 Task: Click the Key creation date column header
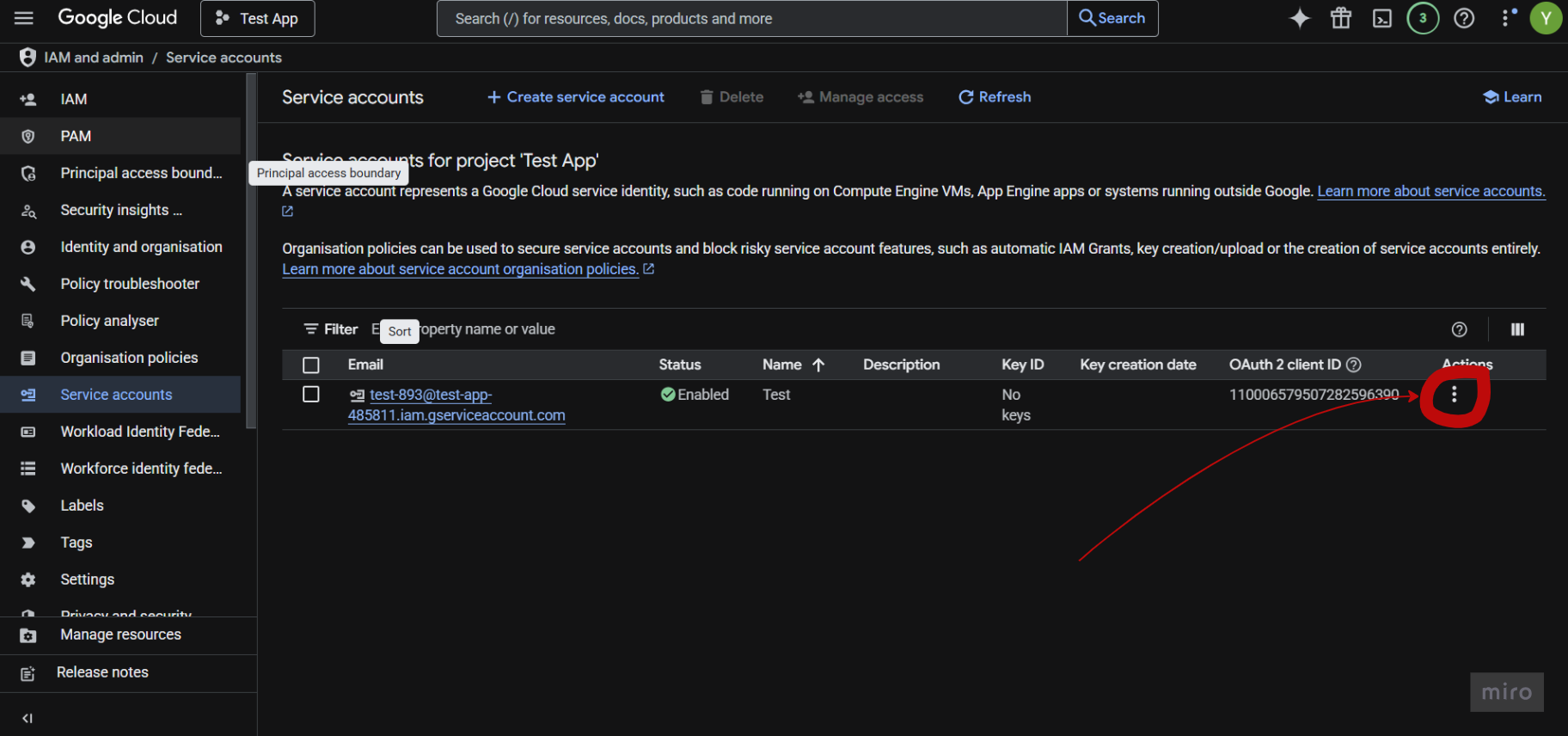[x=1138, y=365]
